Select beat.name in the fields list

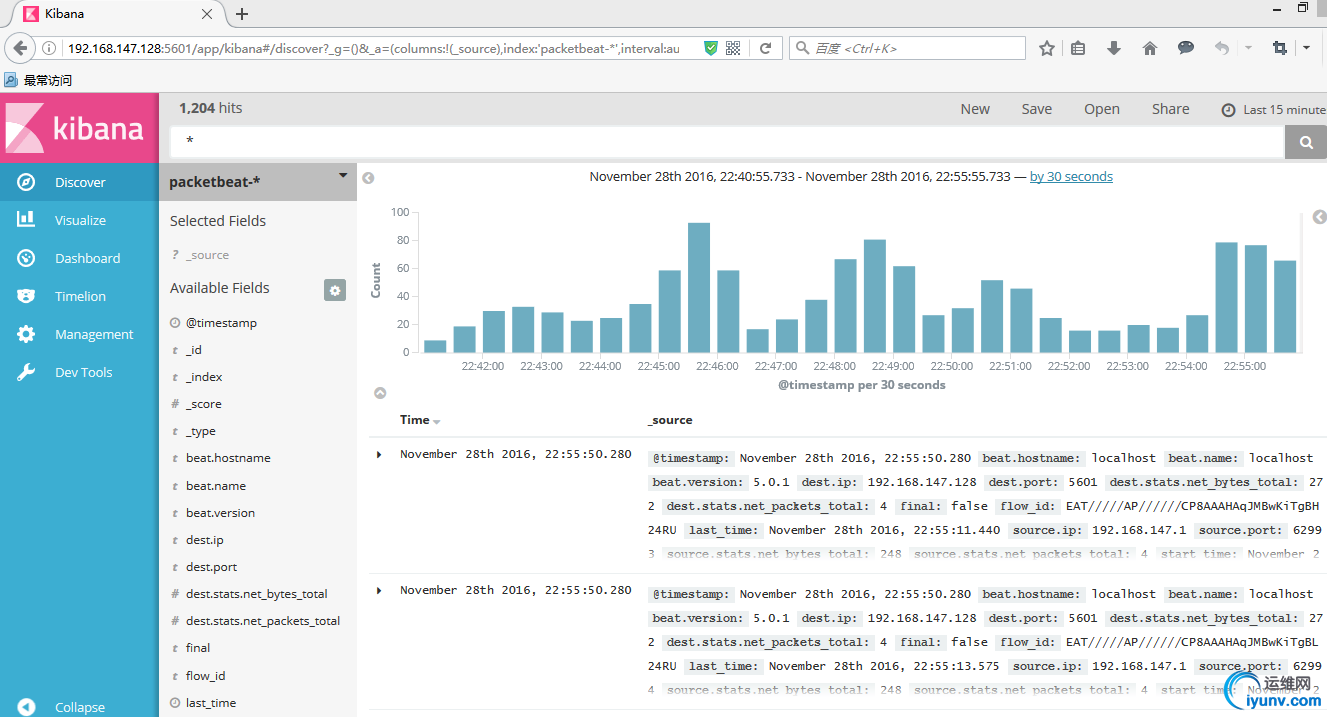pyautogui.click(x=216, y=486)
